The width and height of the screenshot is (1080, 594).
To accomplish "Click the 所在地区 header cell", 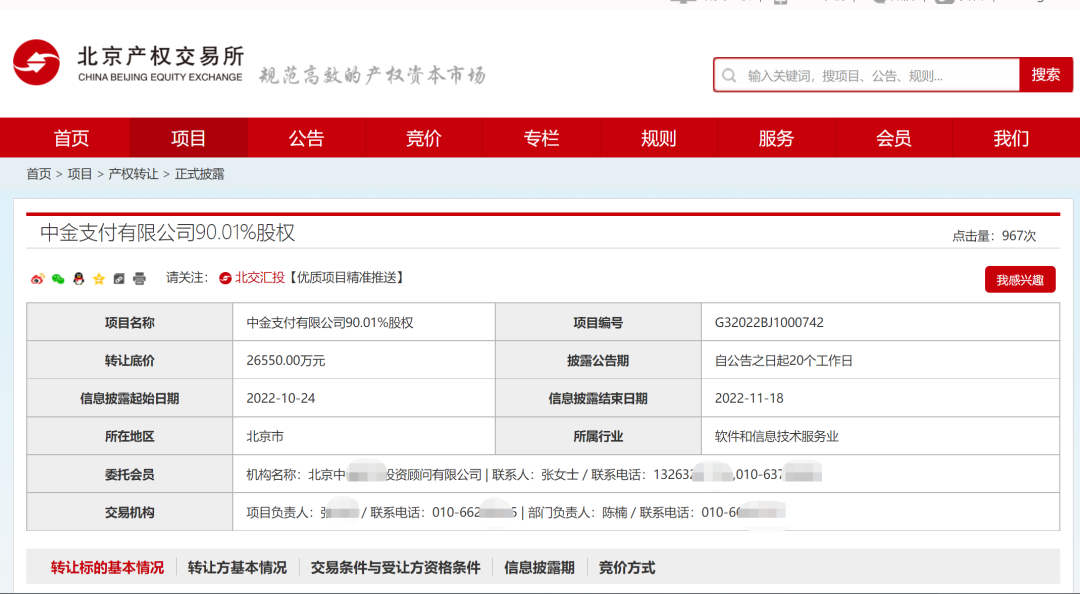I will (x=129, y=436).
